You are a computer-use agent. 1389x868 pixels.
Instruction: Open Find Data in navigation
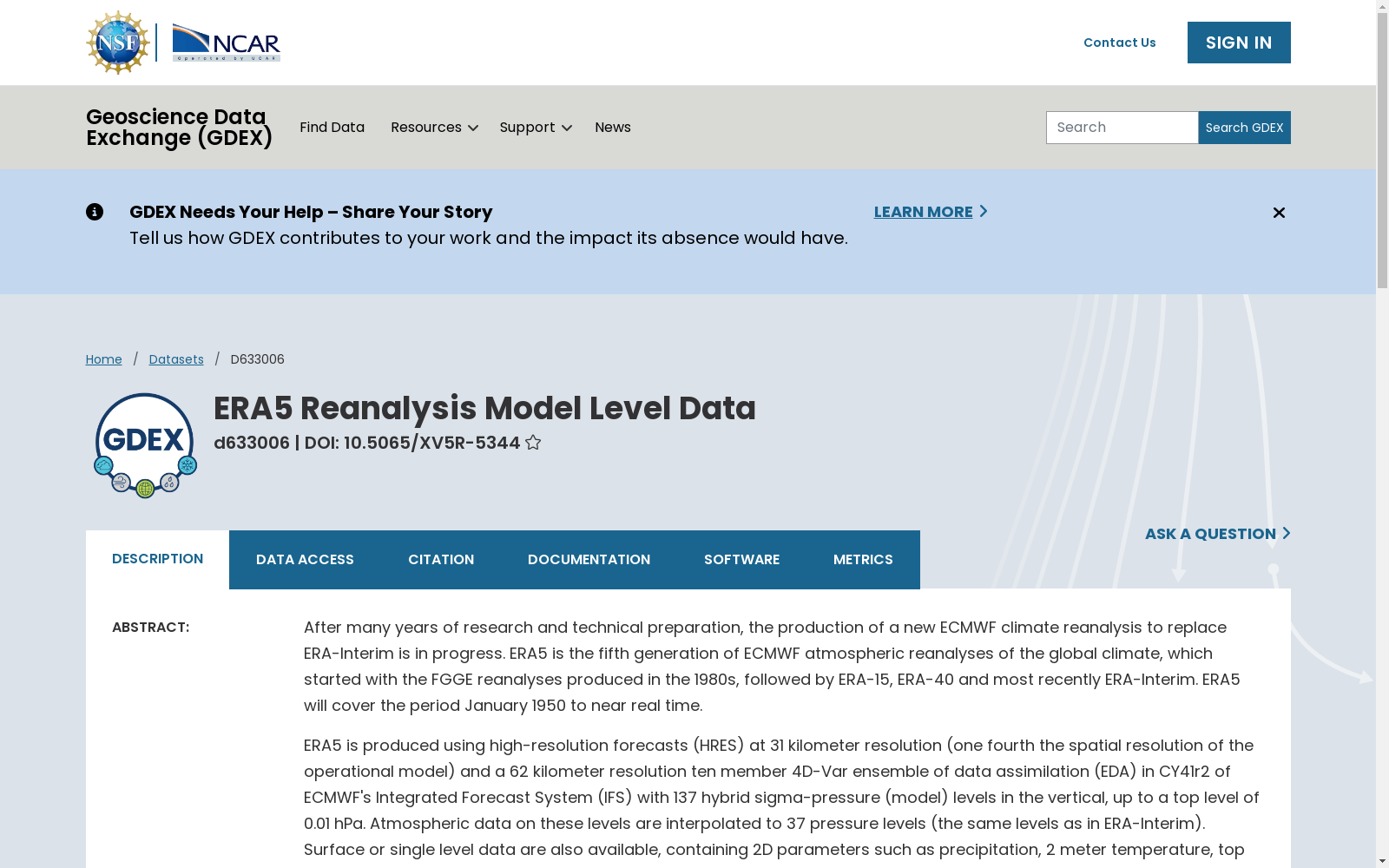[332, 128]
